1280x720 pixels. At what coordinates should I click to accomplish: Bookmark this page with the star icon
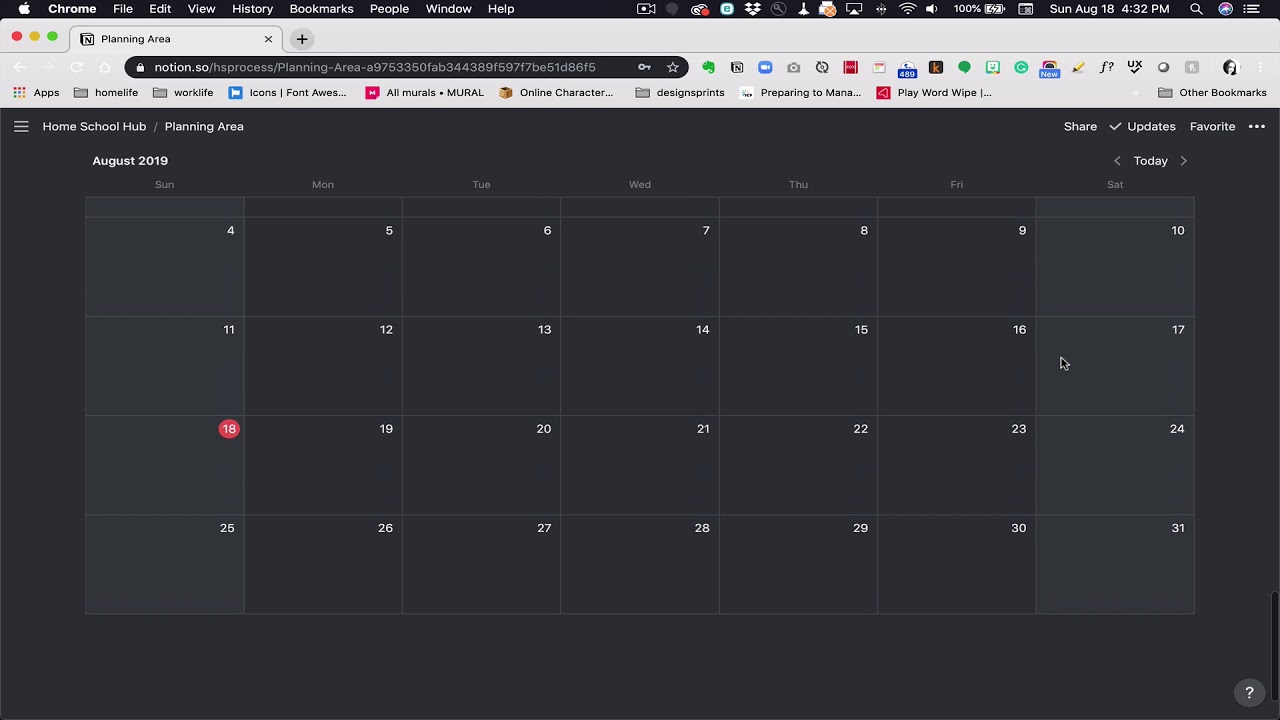click(x=673, y=67)
